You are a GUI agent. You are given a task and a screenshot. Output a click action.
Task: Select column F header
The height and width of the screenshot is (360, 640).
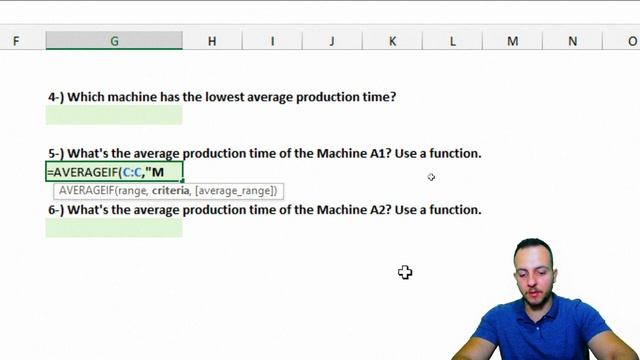pyautogui.click(x=22, y=41)
